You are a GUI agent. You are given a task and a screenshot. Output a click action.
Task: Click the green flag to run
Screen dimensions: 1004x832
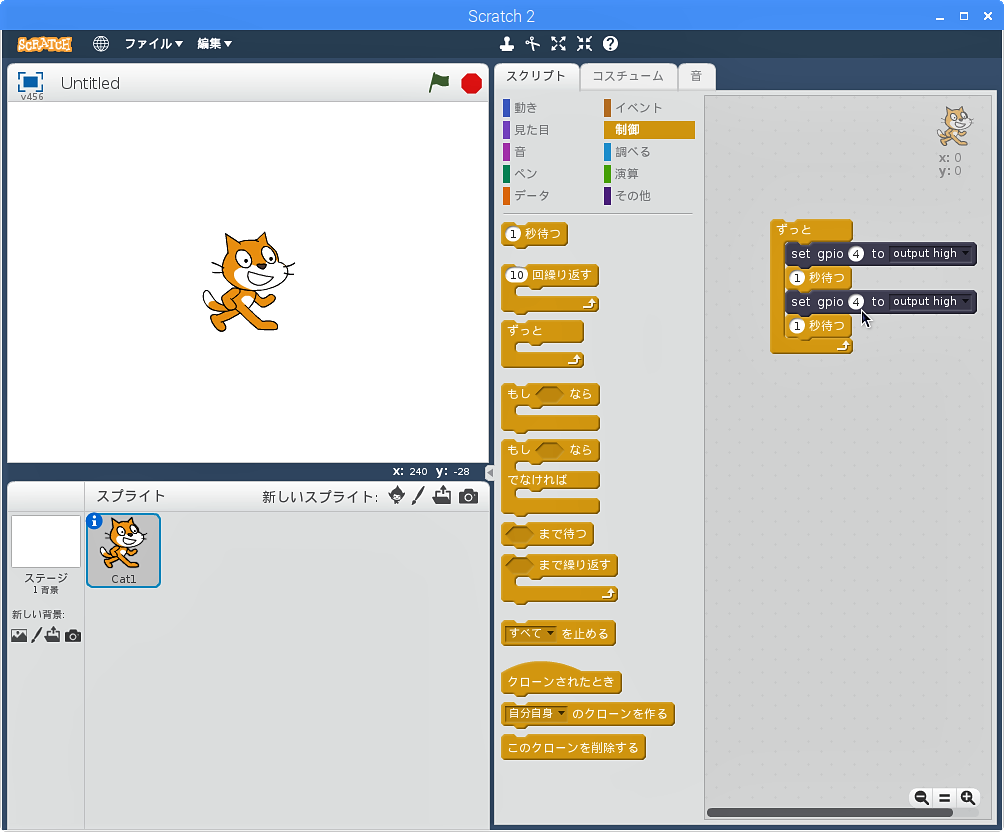[439, 83]
